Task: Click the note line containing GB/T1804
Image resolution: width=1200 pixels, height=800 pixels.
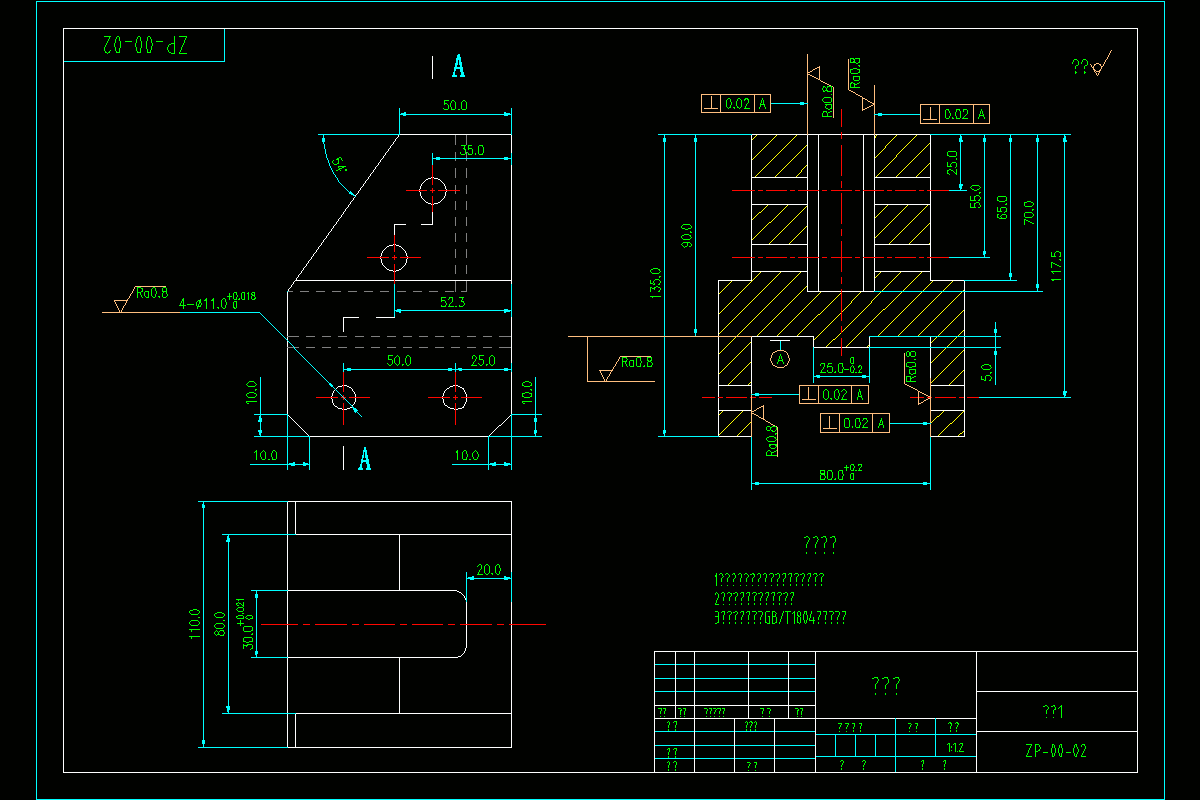Action: 781,618
